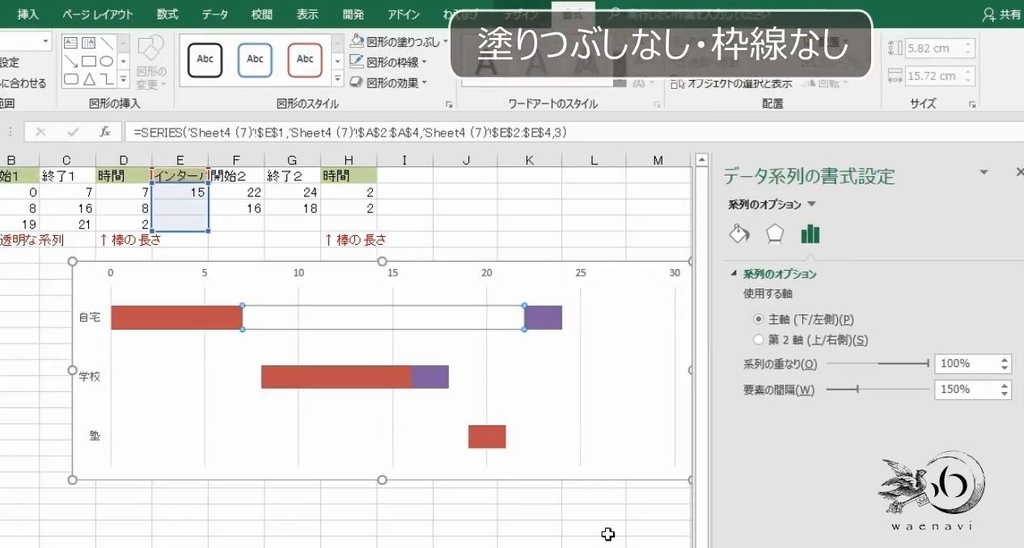This screenshot has width=1024, height=548.
Task: Select cell containing インター header
Action: (180, 176)
